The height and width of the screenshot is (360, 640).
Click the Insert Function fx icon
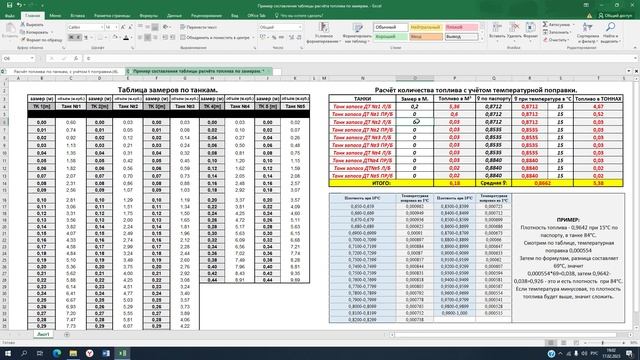[76, 58]
